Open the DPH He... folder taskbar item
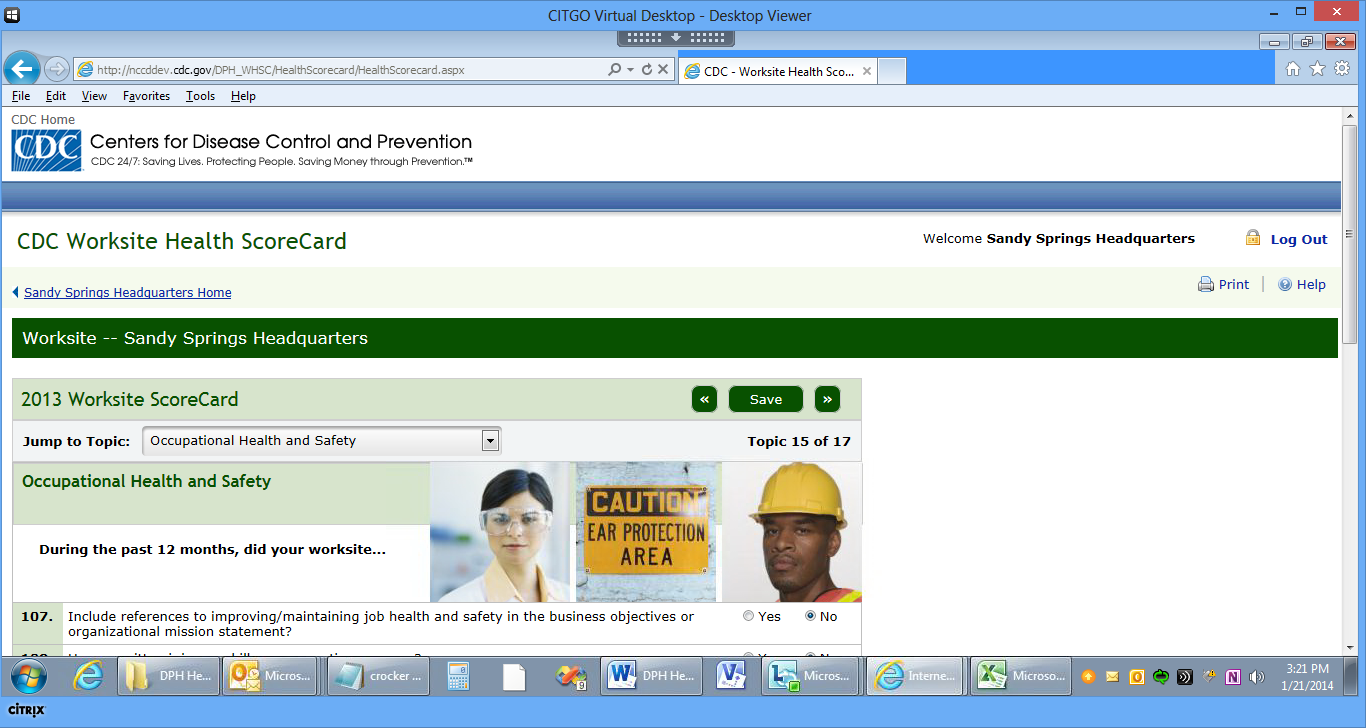 (167, 676)
